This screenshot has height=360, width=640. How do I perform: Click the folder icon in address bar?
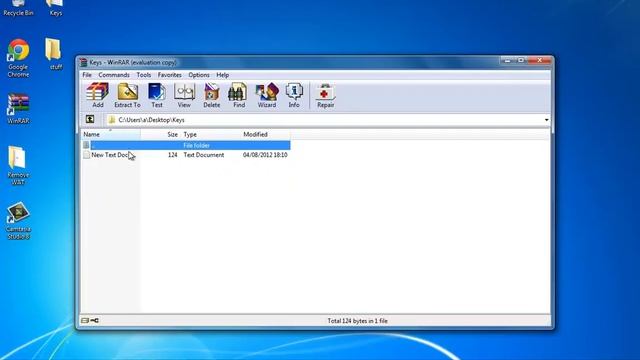[x=111, y=120]
